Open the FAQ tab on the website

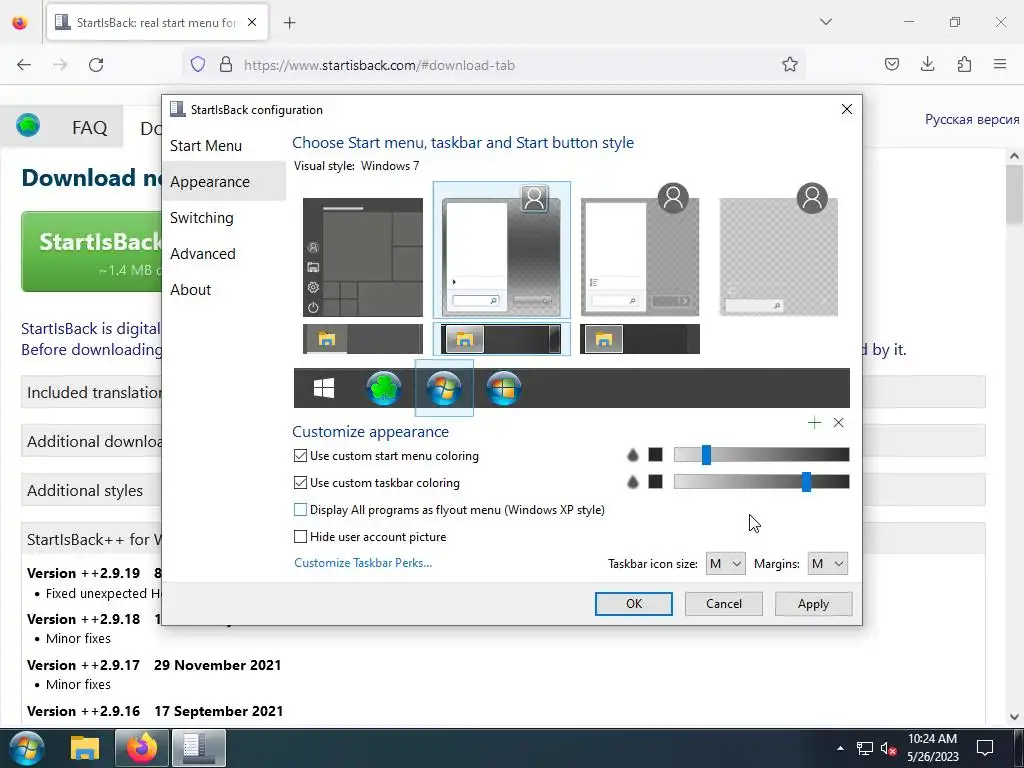pyautogui.click(x=89, y=127)
